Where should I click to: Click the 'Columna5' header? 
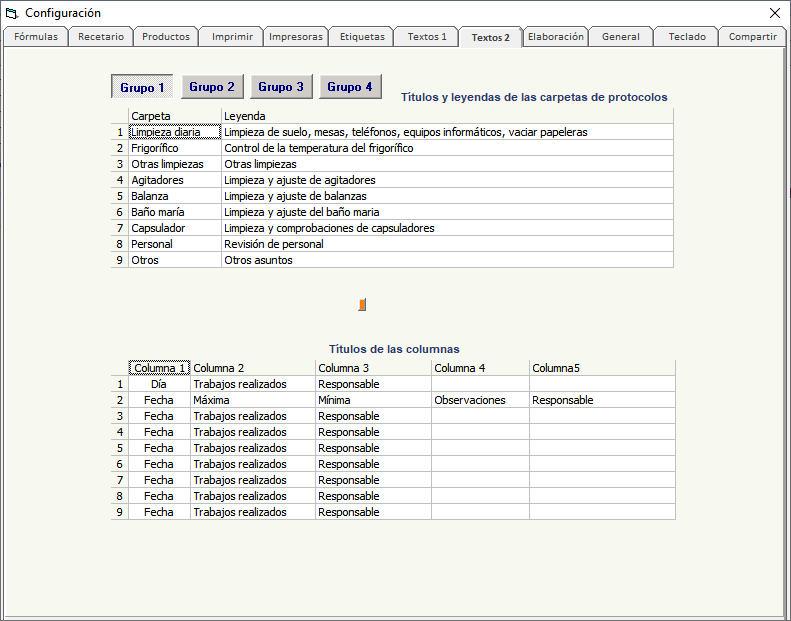[x=602, y=368]
